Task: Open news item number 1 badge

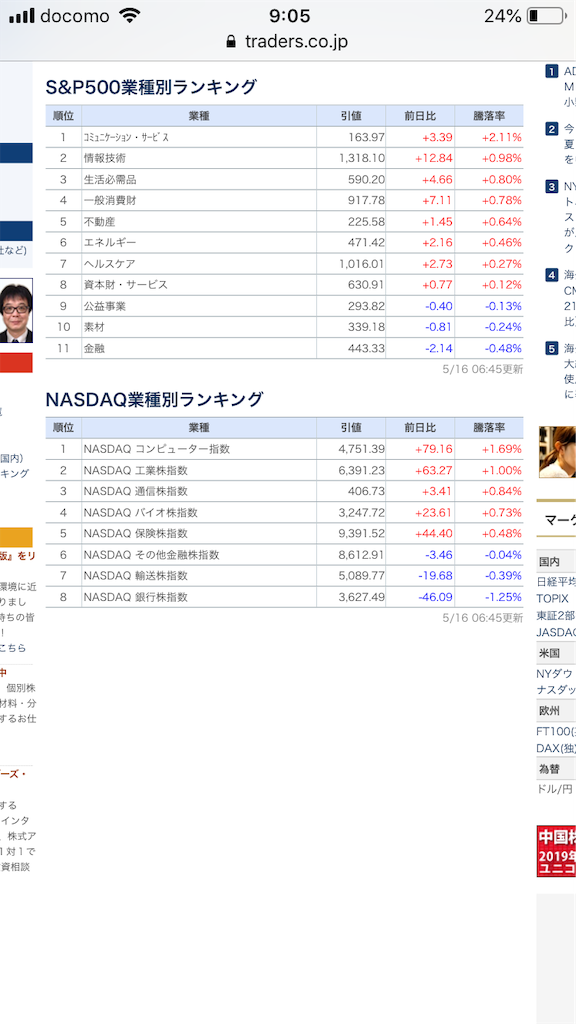Action: click(x=552, y=71)
